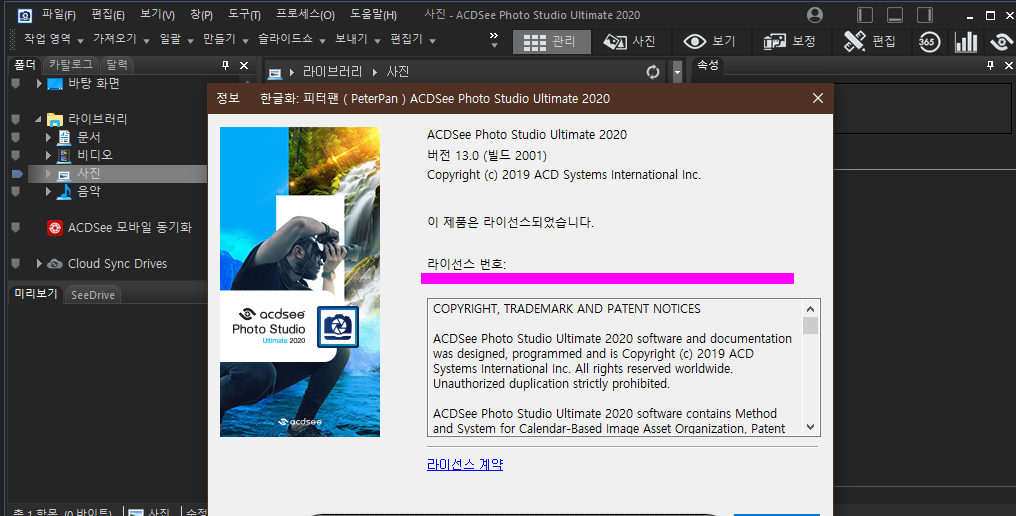Select ACDSee 모바일 동기화 item
The image size is (1016, 516).
click(130, 228)
